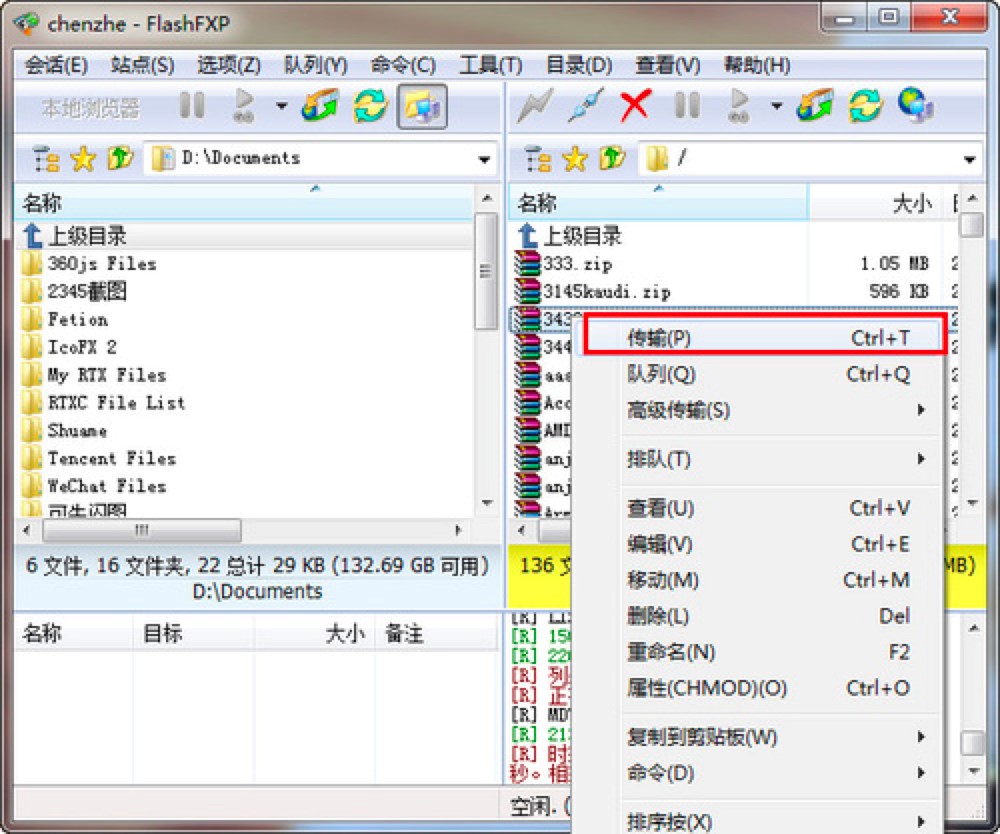
Task: Pause the local pane transfer
Action: tap(192, 105)
